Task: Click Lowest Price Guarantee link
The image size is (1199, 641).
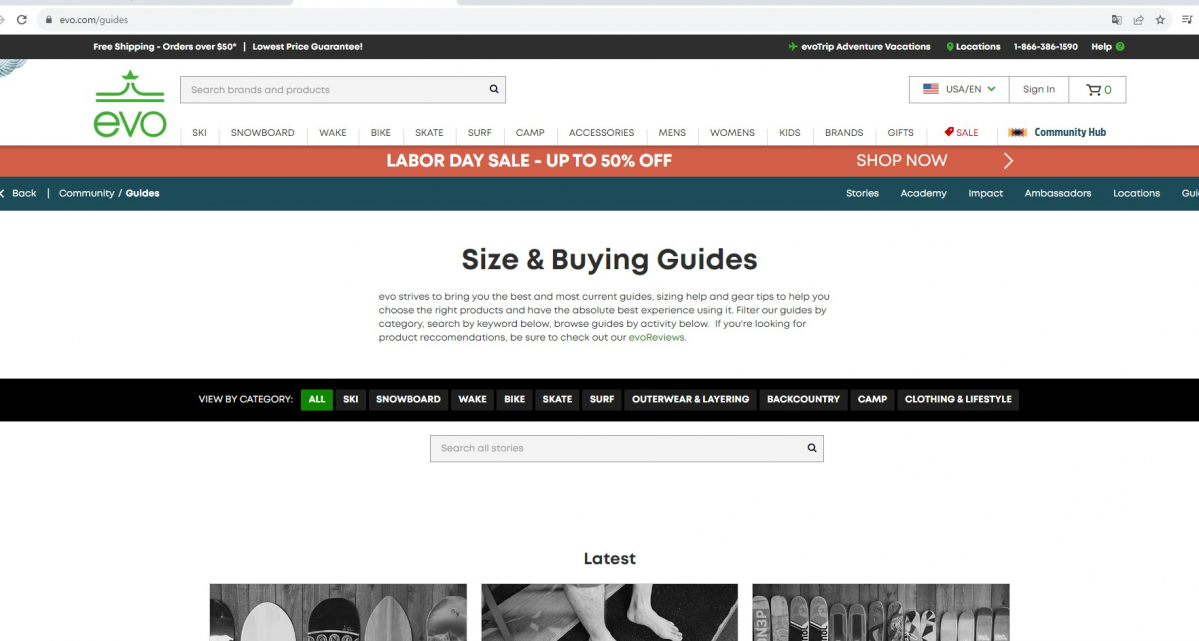Action: coord(307,47)
